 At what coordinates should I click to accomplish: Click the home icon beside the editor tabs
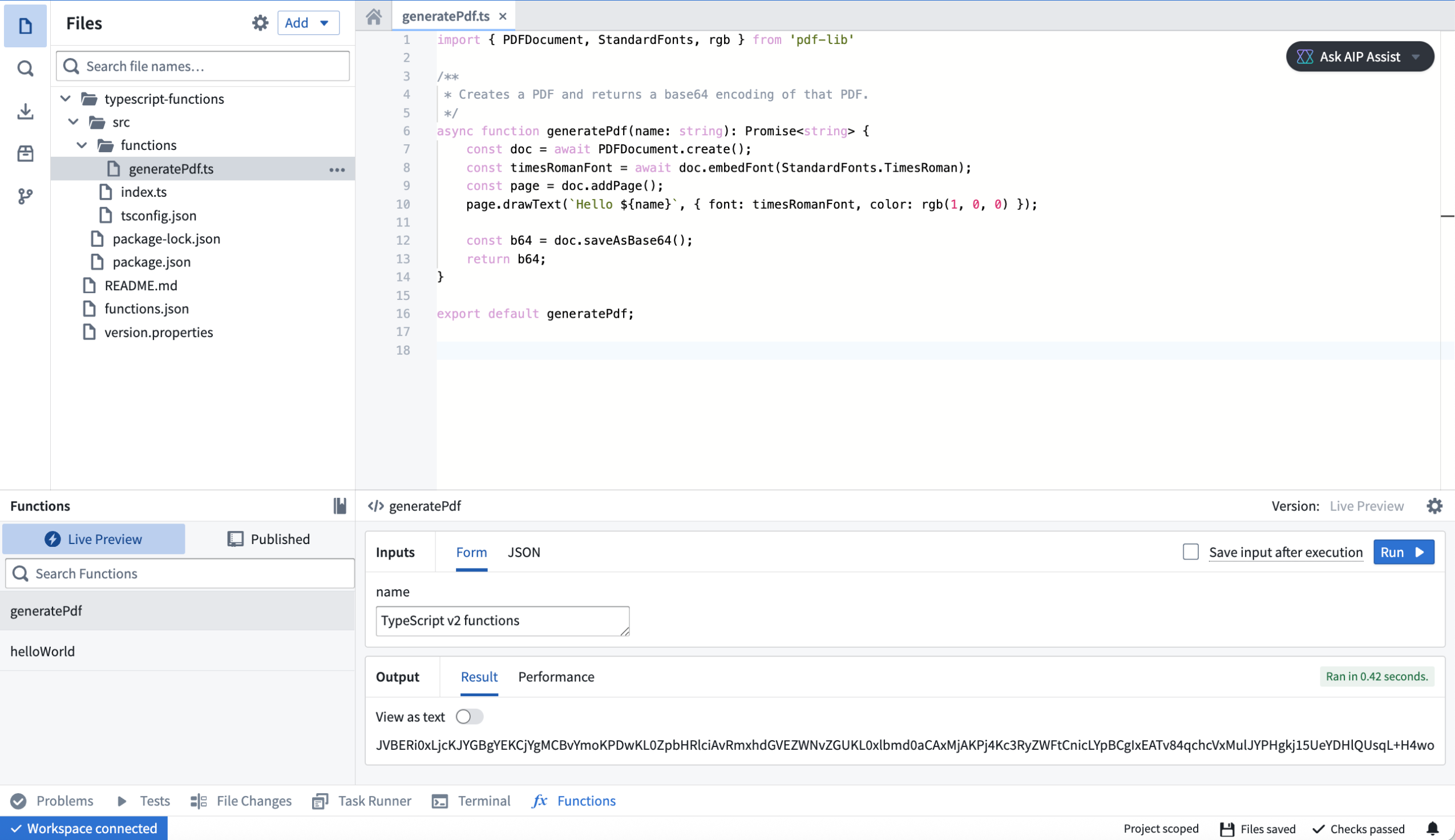(x=373, y=16)
